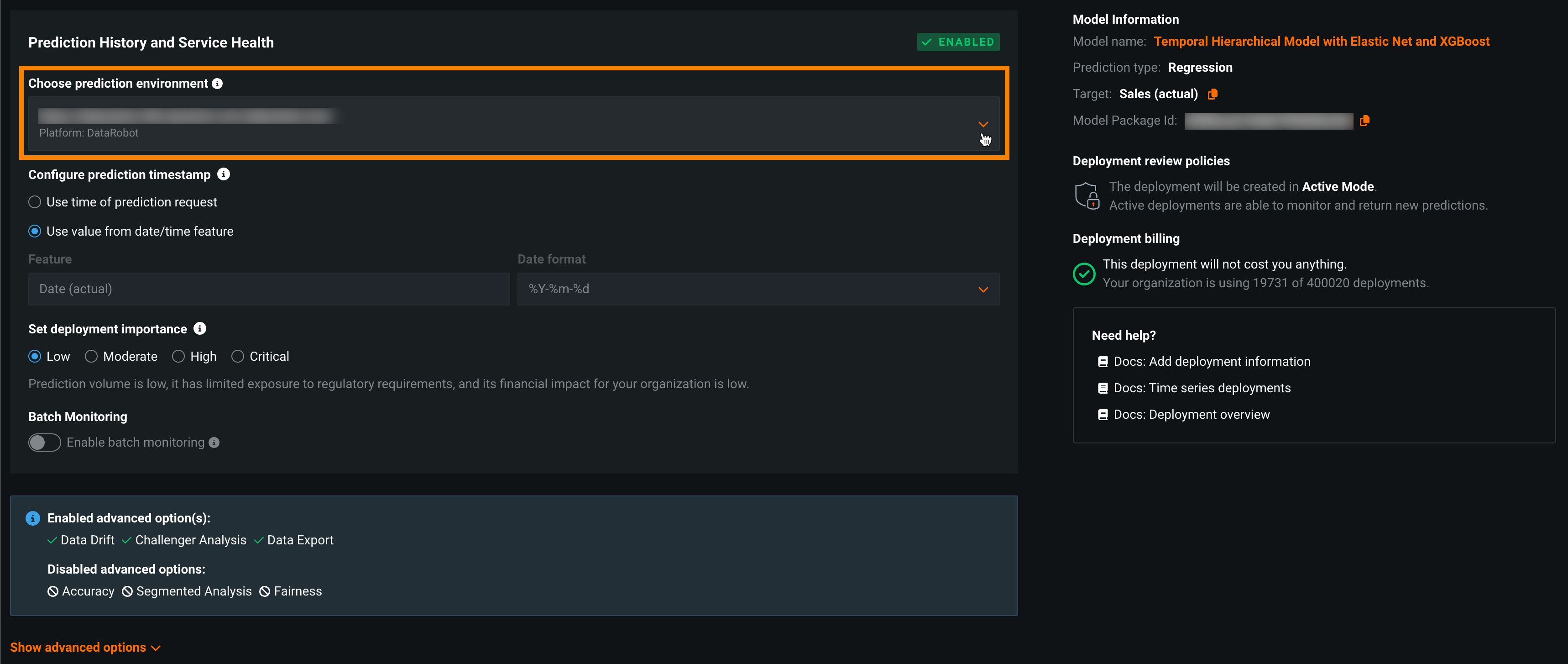Screen dimensions: 1568x664
Task: Click info icon beside Choose prediction environment
Action: click(x=217, y=84)
